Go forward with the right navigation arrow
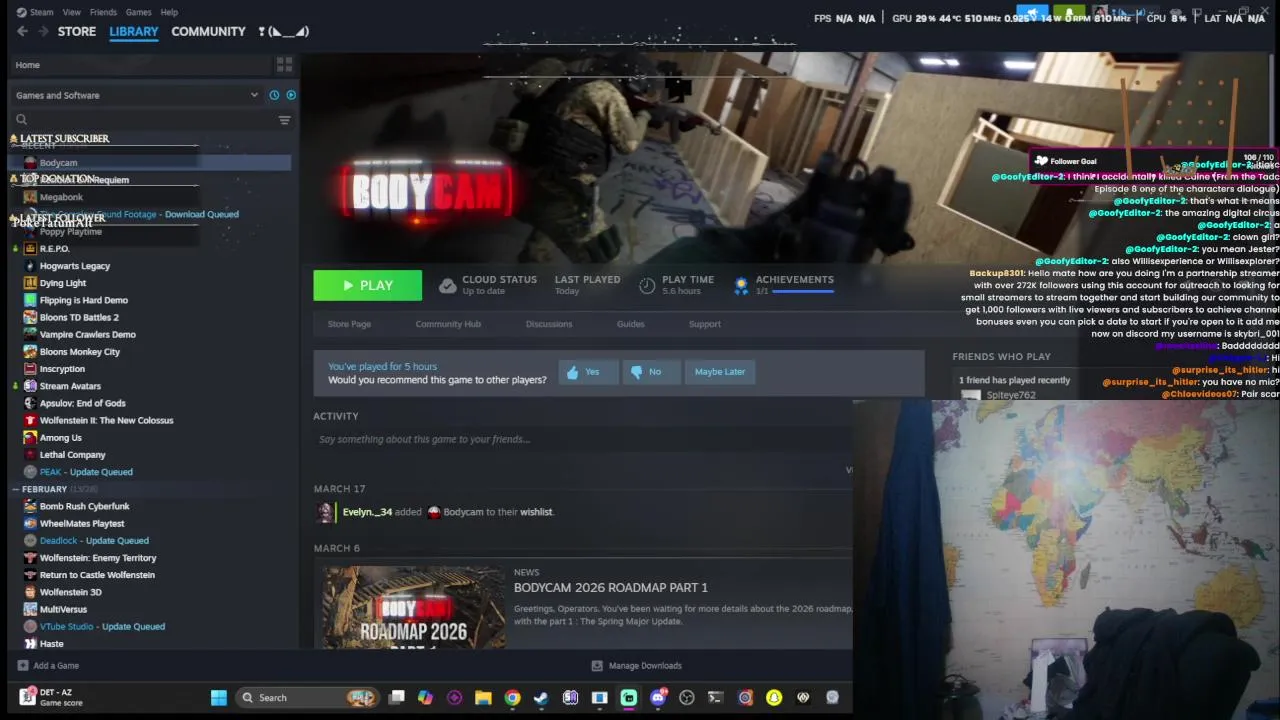The height and width of the screenshot is (720, 1280). click(x=43, y=32)
